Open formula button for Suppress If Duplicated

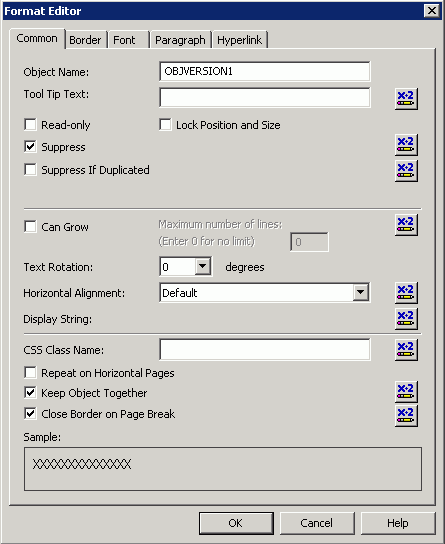[406, 171]
